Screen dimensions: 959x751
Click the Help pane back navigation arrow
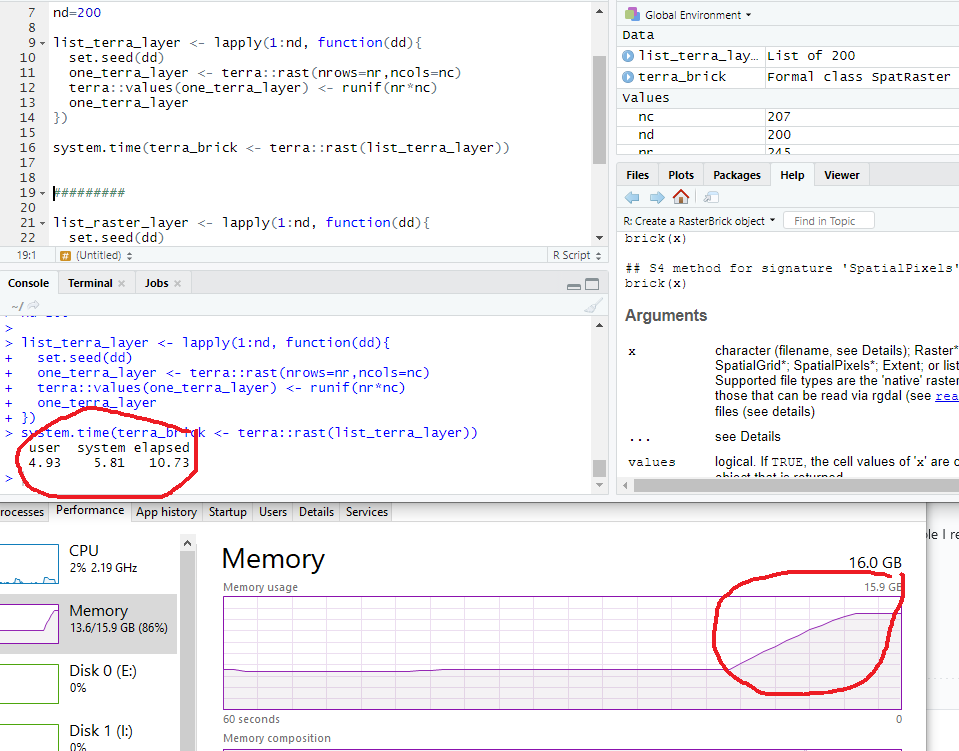(x=634, y=197)
